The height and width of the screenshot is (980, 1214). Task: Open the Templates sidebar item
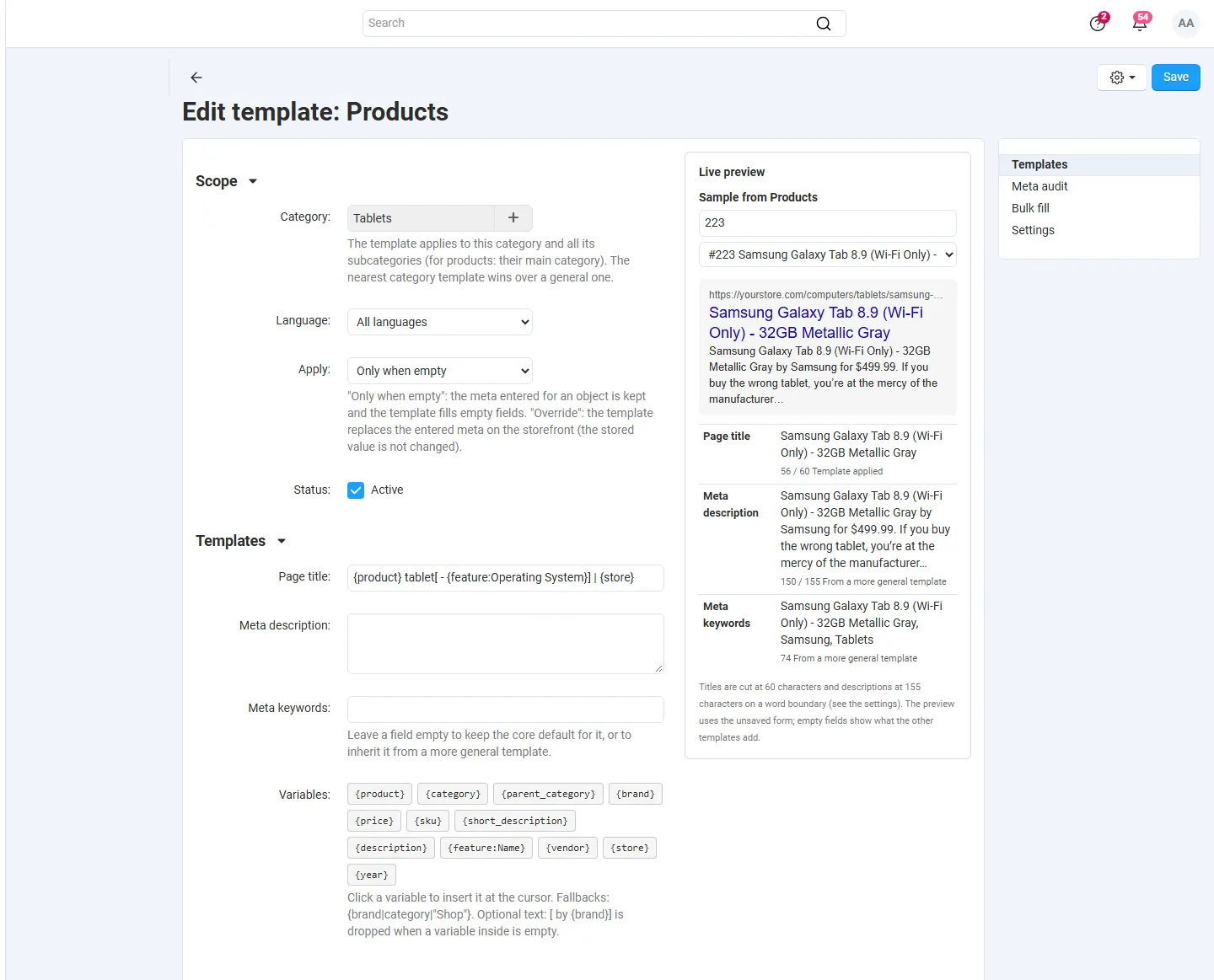click(1099, 165)
